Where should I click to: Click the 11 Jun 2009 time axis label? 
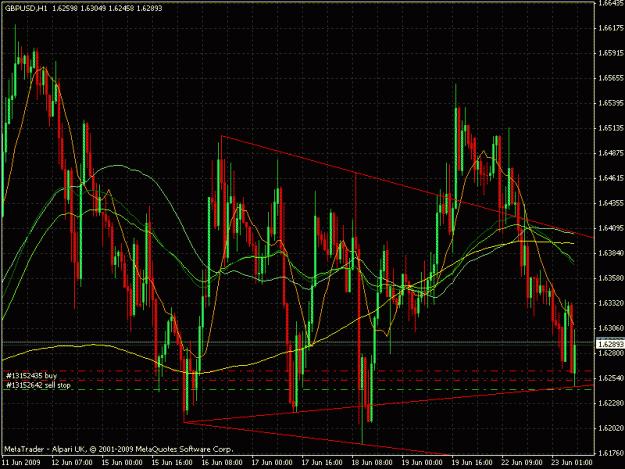[x=21, y=463]
